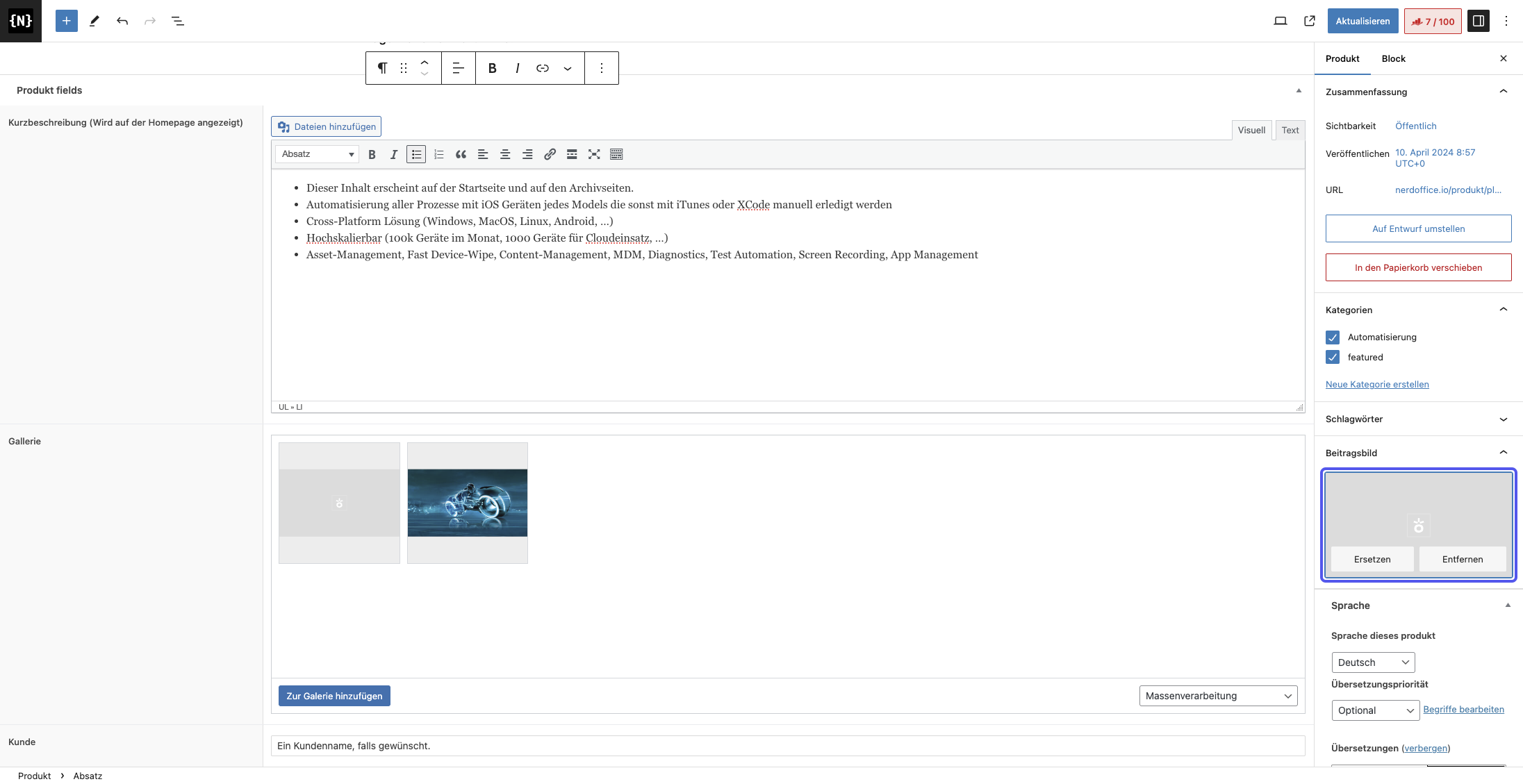Toggle italic in the Kurzbeschreibung editor

pos(394,154)
